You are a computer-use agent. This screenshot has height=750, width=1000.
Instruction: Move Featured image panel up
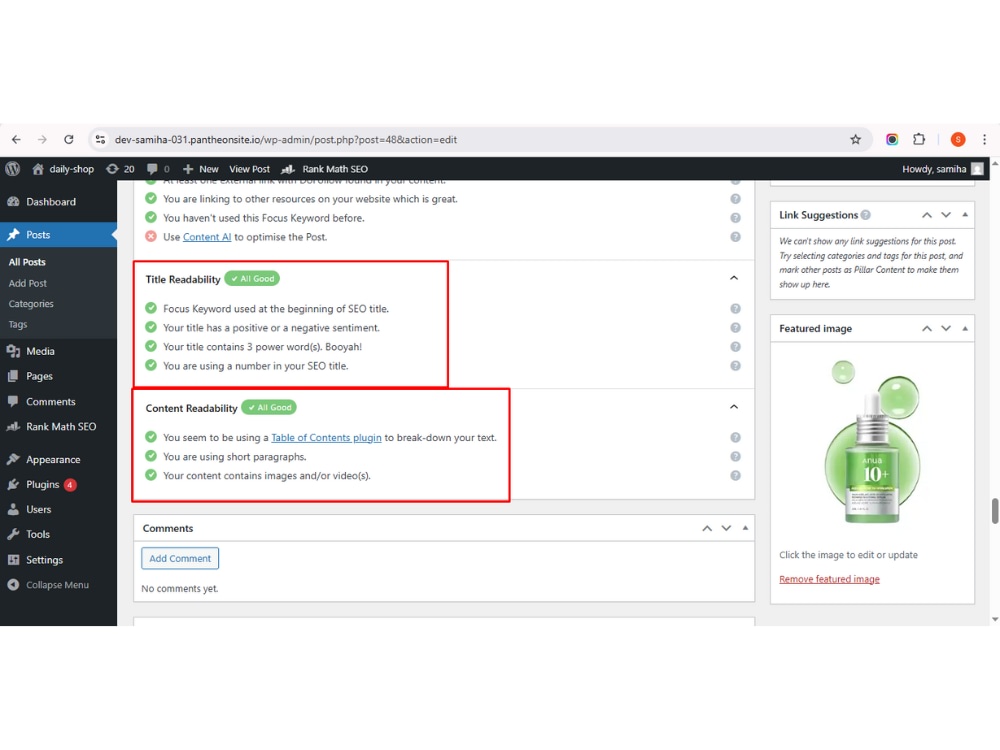927,328
